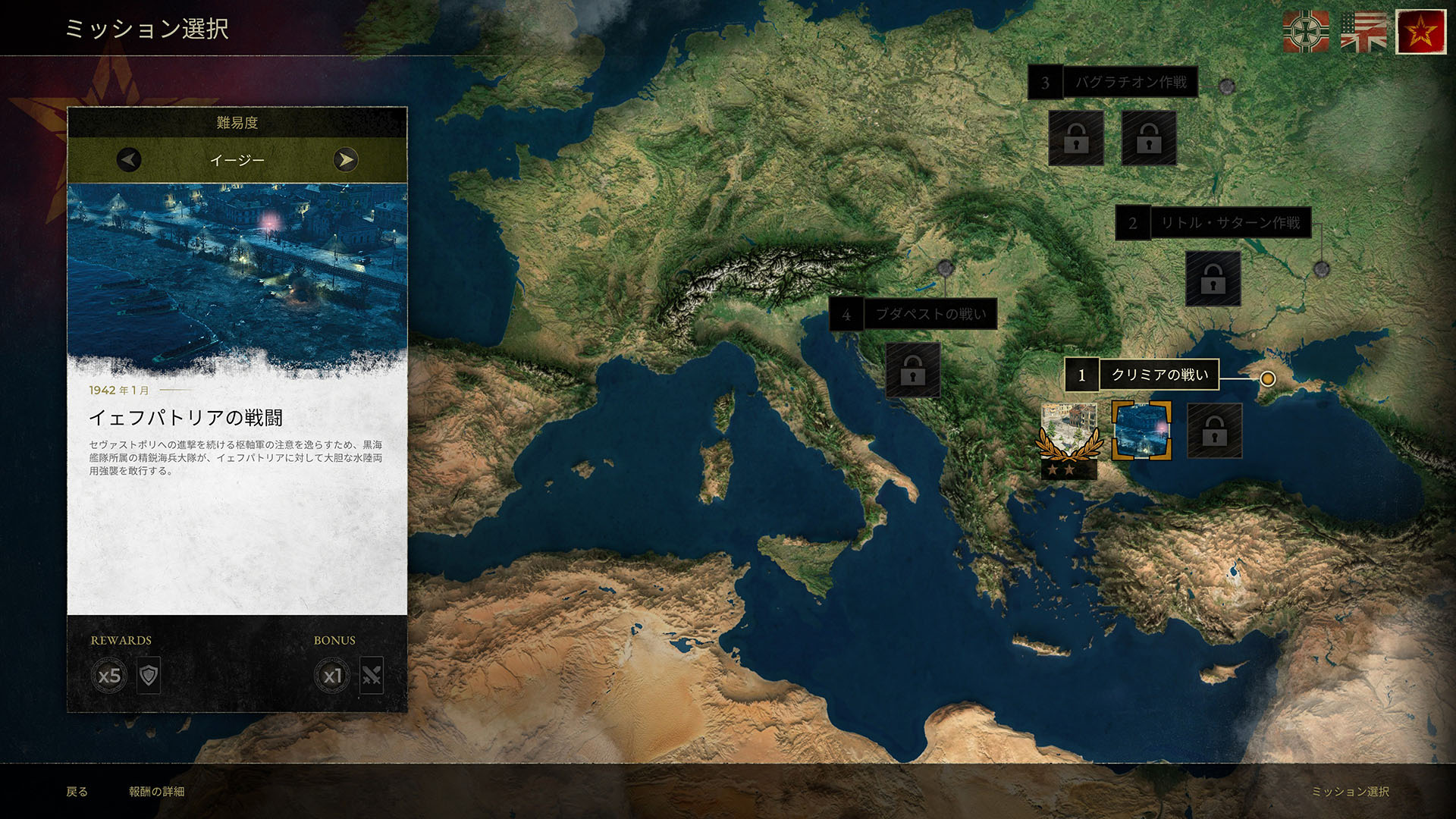Viewport: 1456px width, 819px height.
Task: Open 報酬の詳細 reward details
Action: [156, 792]
